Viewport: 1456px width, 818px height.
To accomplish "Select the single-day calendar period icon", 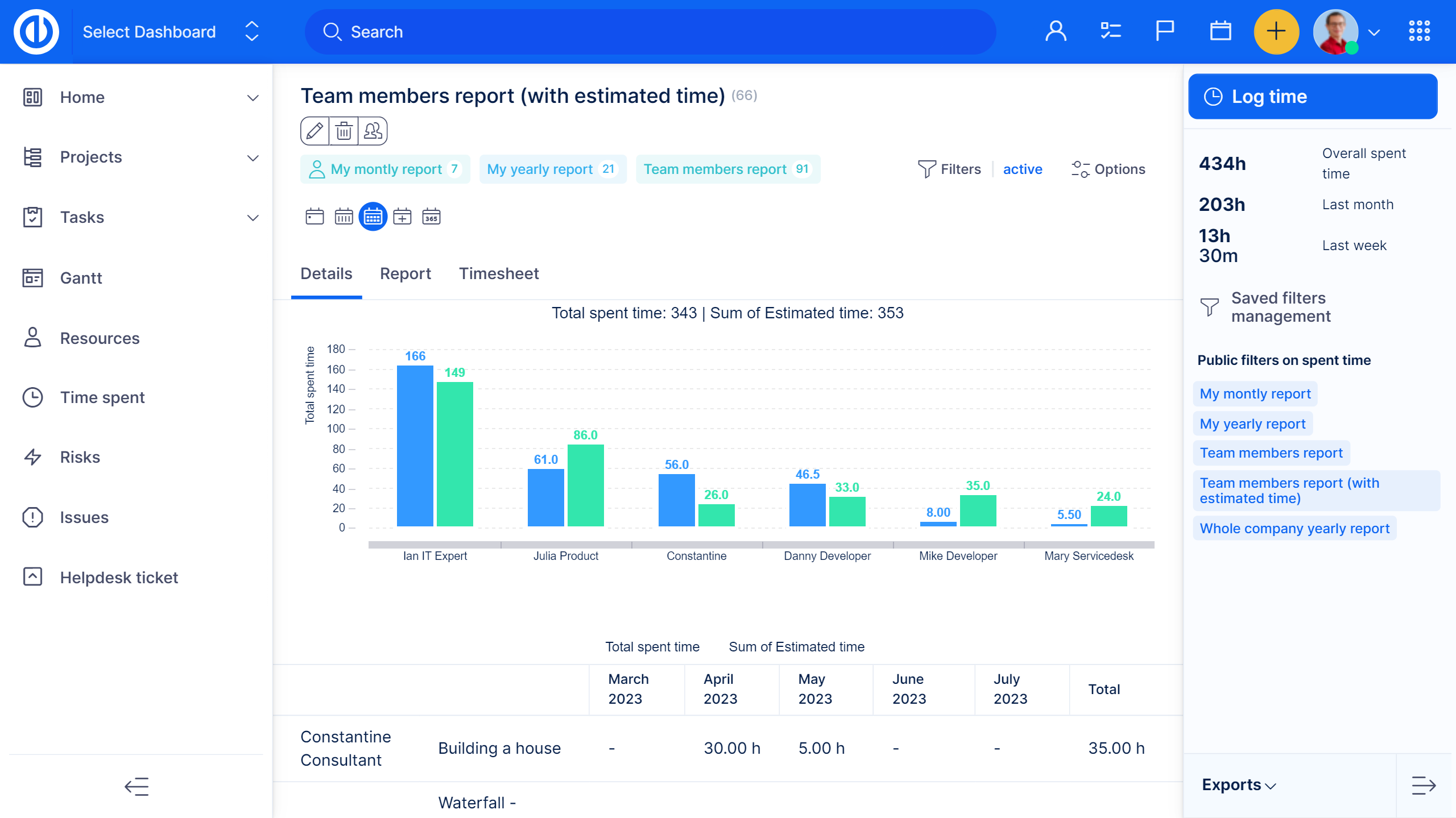I will (315, 217).
